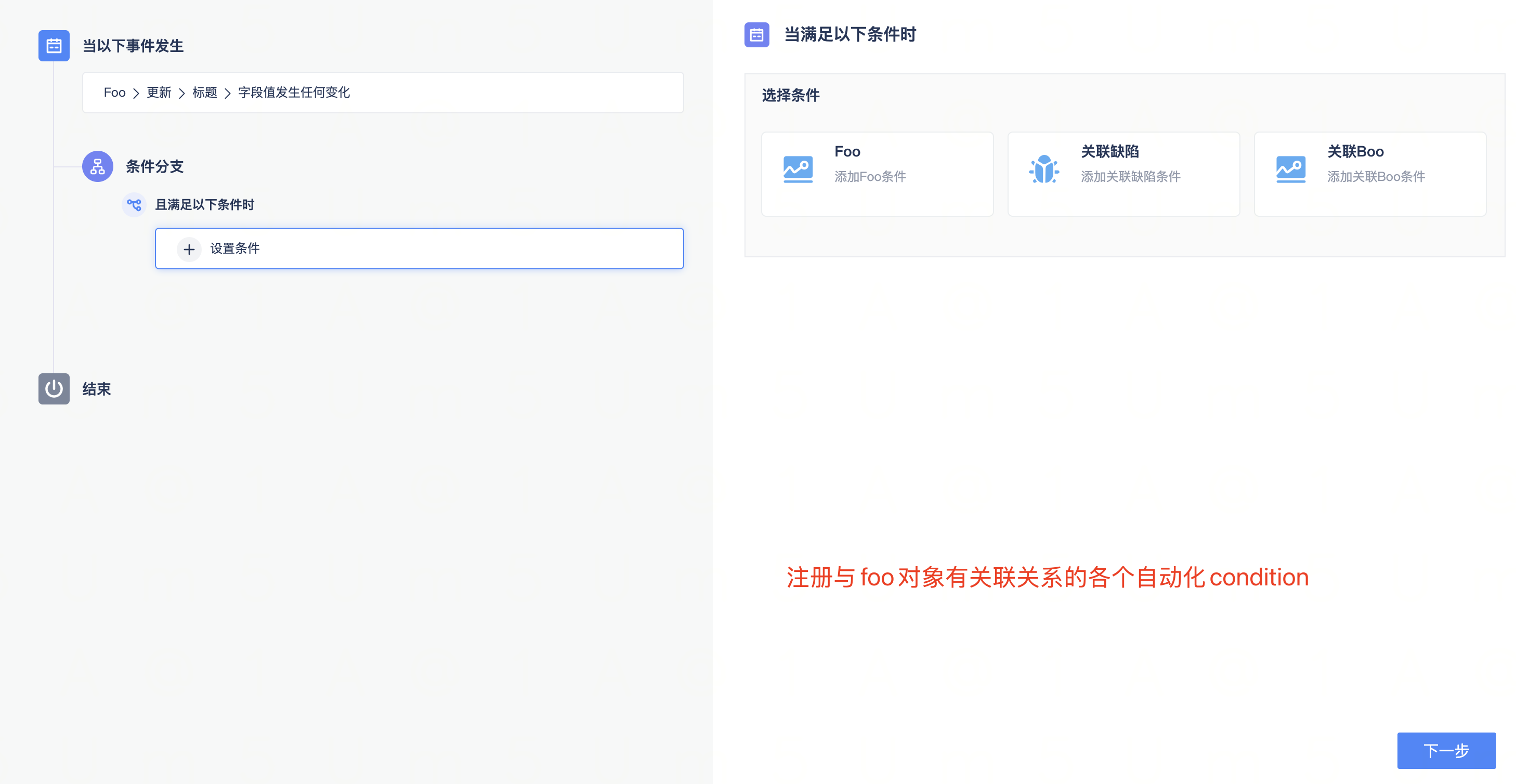Click the chart icon in the Foo card
Viewport: 1516px width, 784px height.
[x=798, y=169]
